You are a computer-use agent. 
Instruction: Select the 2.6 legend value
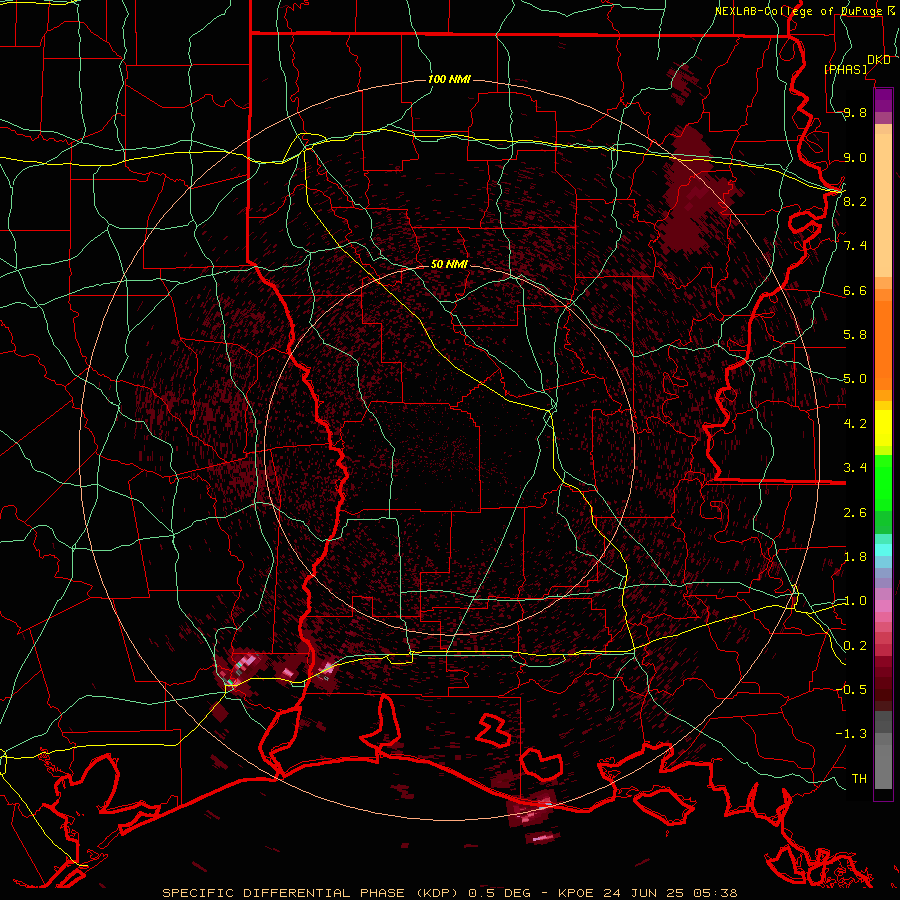click(855, 513)
